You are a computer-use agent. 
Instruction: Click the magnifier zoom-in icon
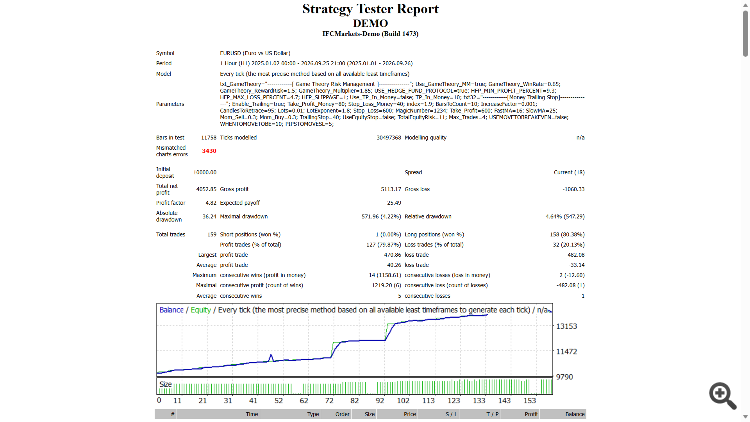click(x=723, y=396)
